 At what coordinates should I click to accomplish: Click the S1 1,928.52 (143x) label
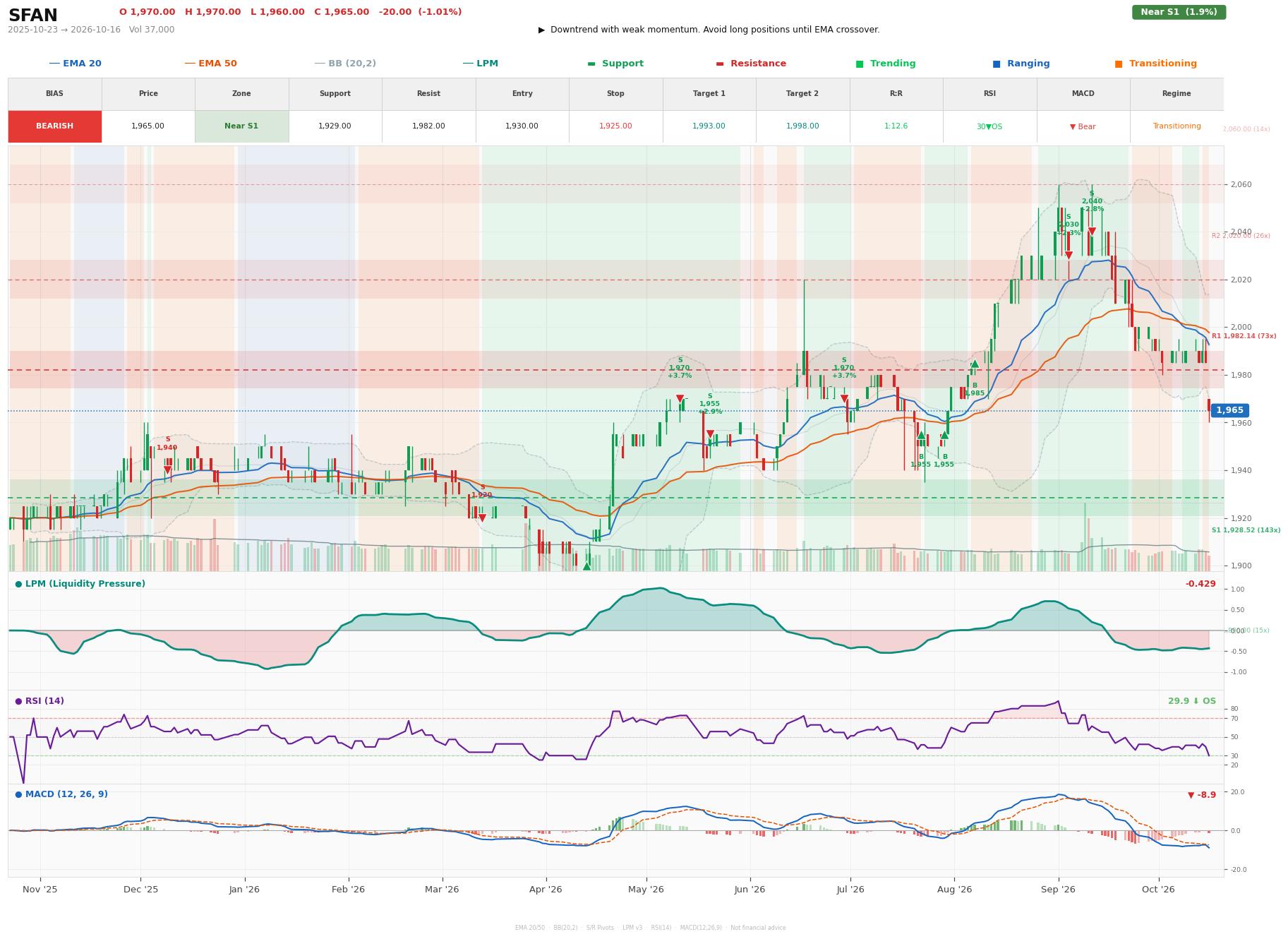click(1246, 530)
